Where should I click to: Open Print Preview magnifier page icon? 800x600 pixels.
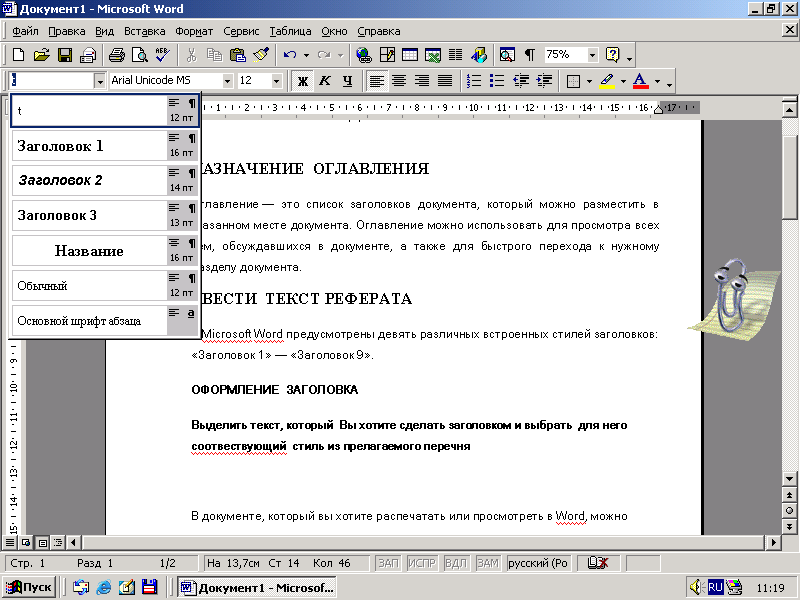coord(140,55)
